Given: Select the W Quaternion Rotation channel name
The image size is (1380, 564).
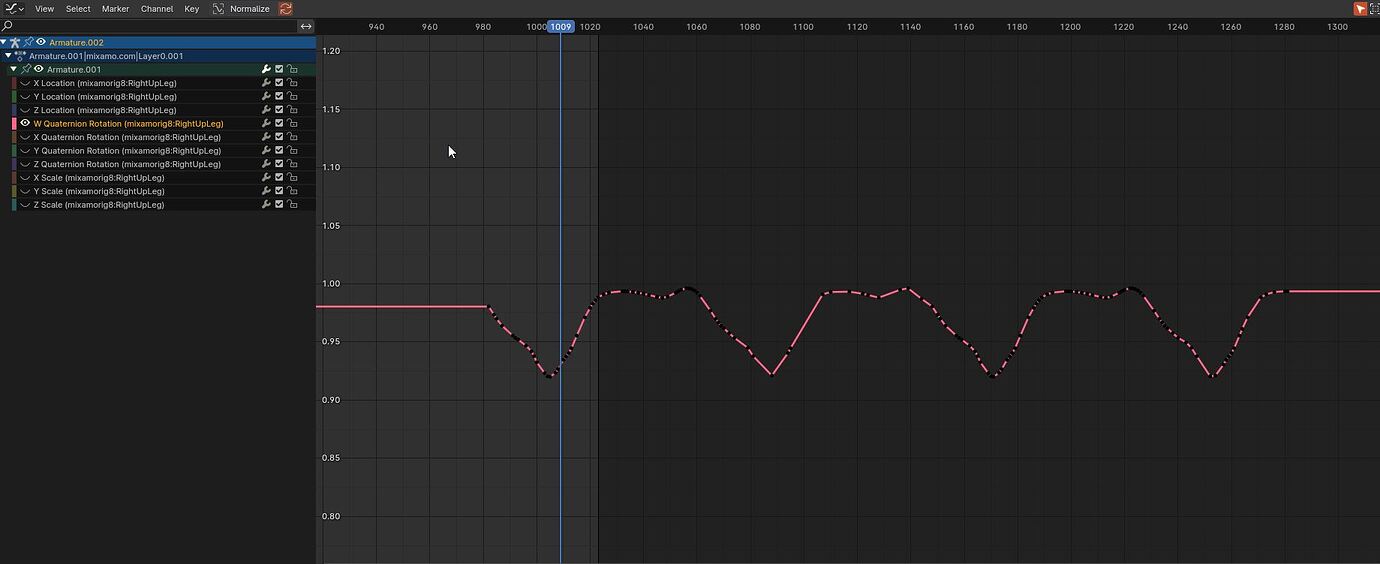Looking at the screenshot, I should coord(128,124).
